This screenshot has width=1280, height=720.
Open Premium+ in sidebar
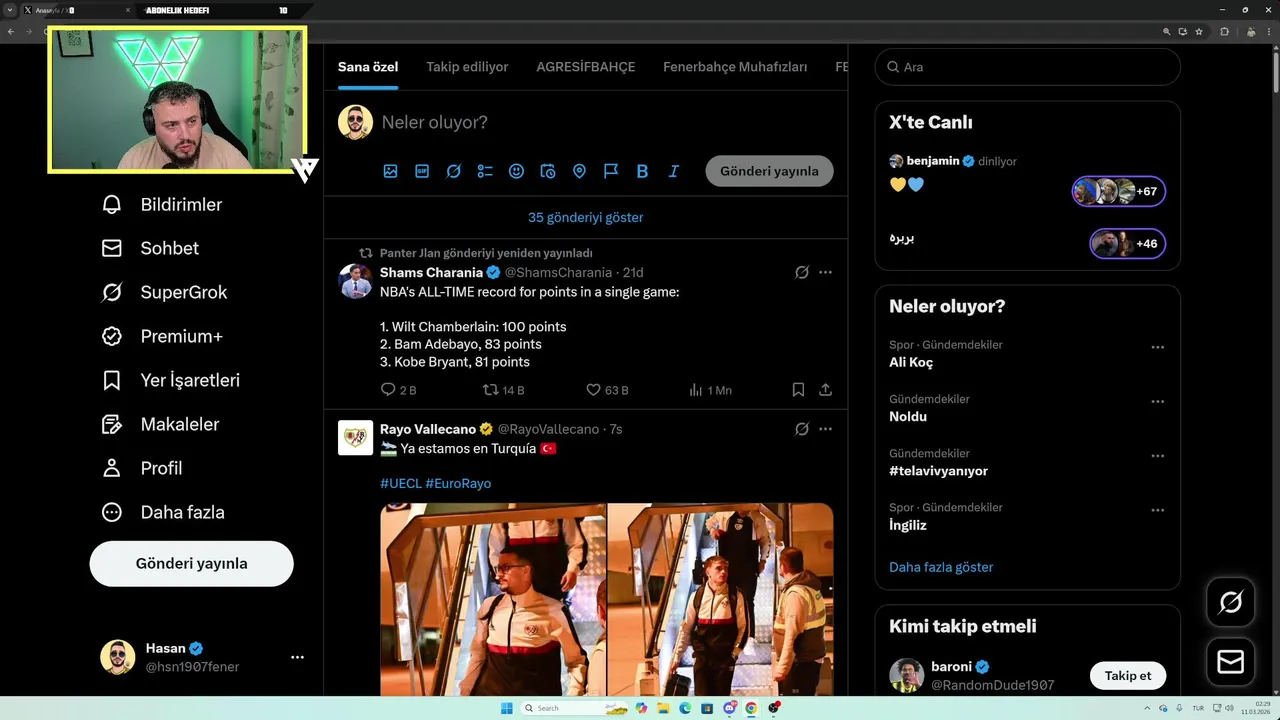162,336
